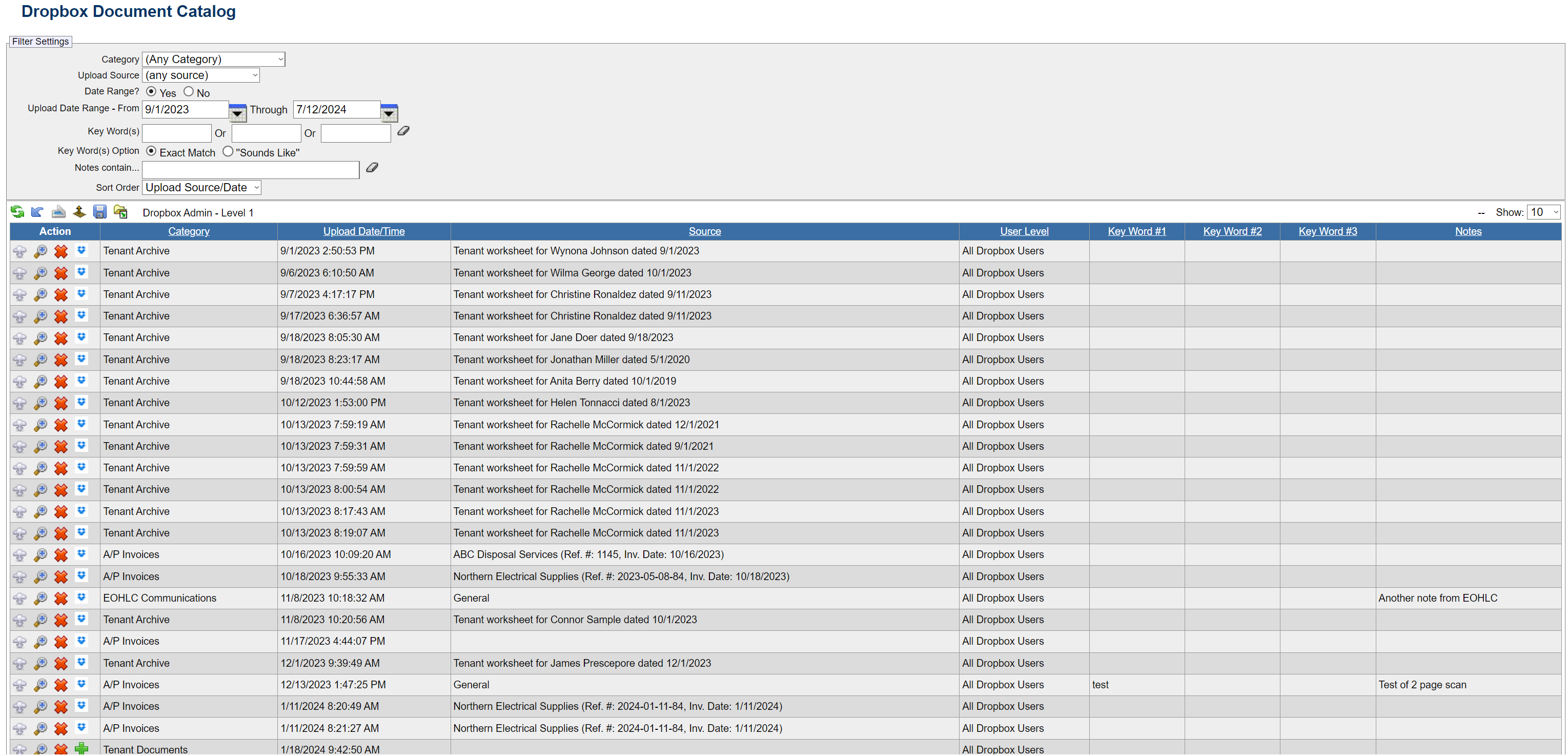Click the scanner icon in toolbar
This screenshot has height=756, width=1568.
[x=58, y=211]
